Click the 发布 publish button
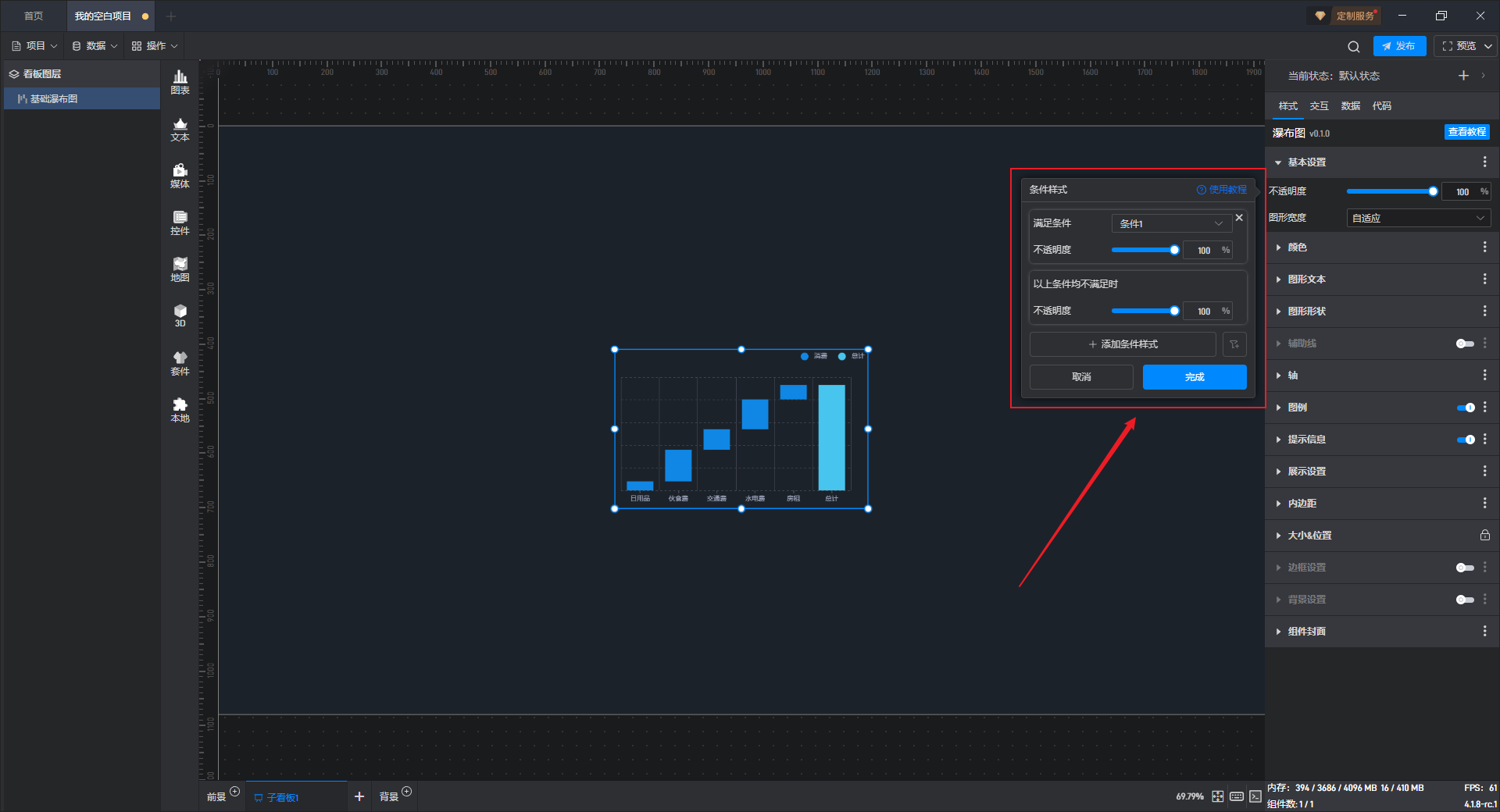The height and width of the screenshot is (812, 1500). click(x=1399, y=46)
